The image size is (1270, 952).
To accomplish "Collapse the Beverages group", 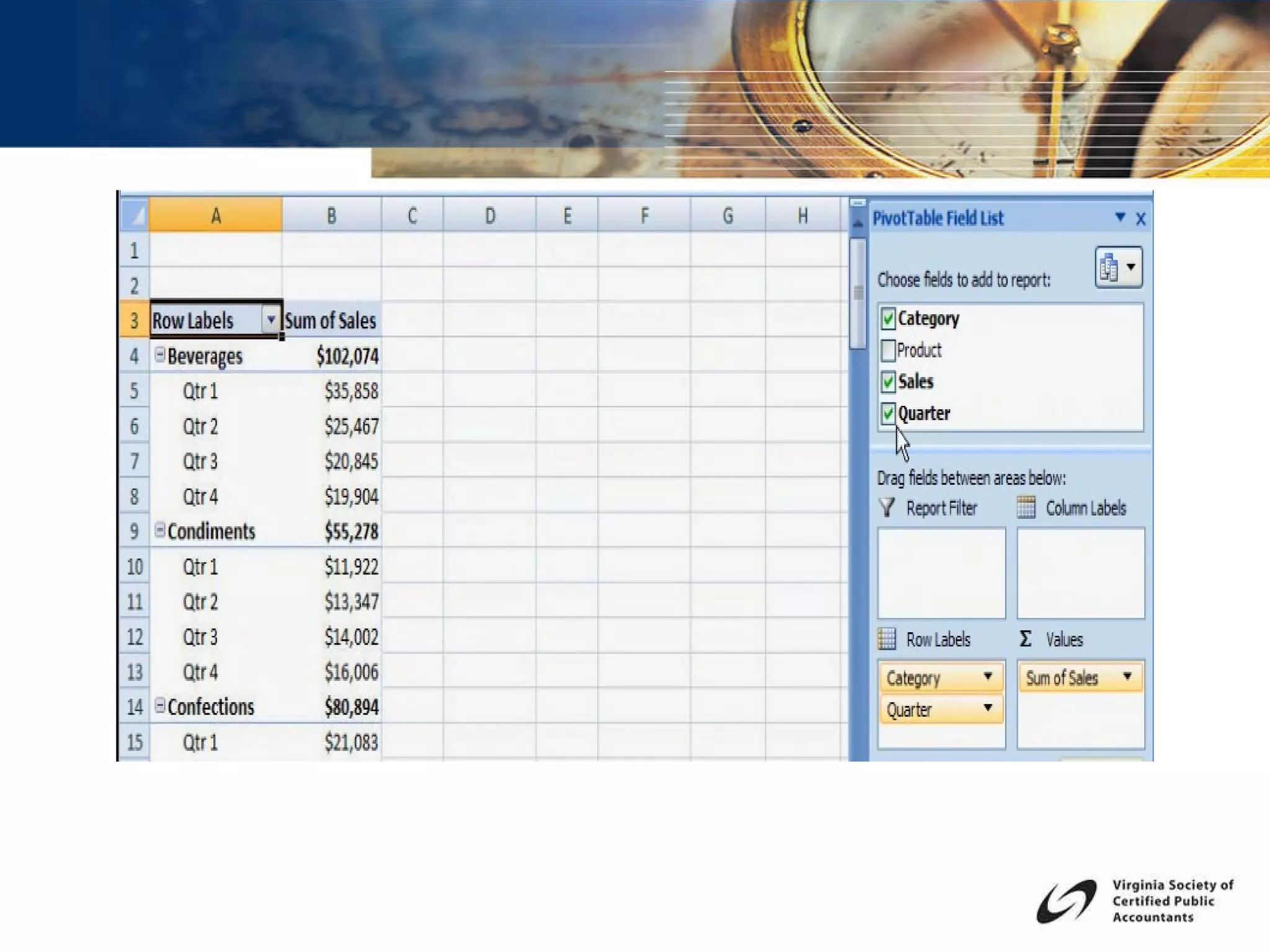I will click(160, 355).
